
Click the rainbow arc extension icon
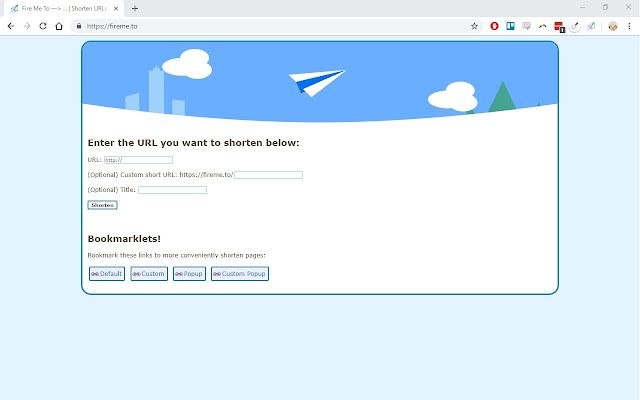coord(542,26)
